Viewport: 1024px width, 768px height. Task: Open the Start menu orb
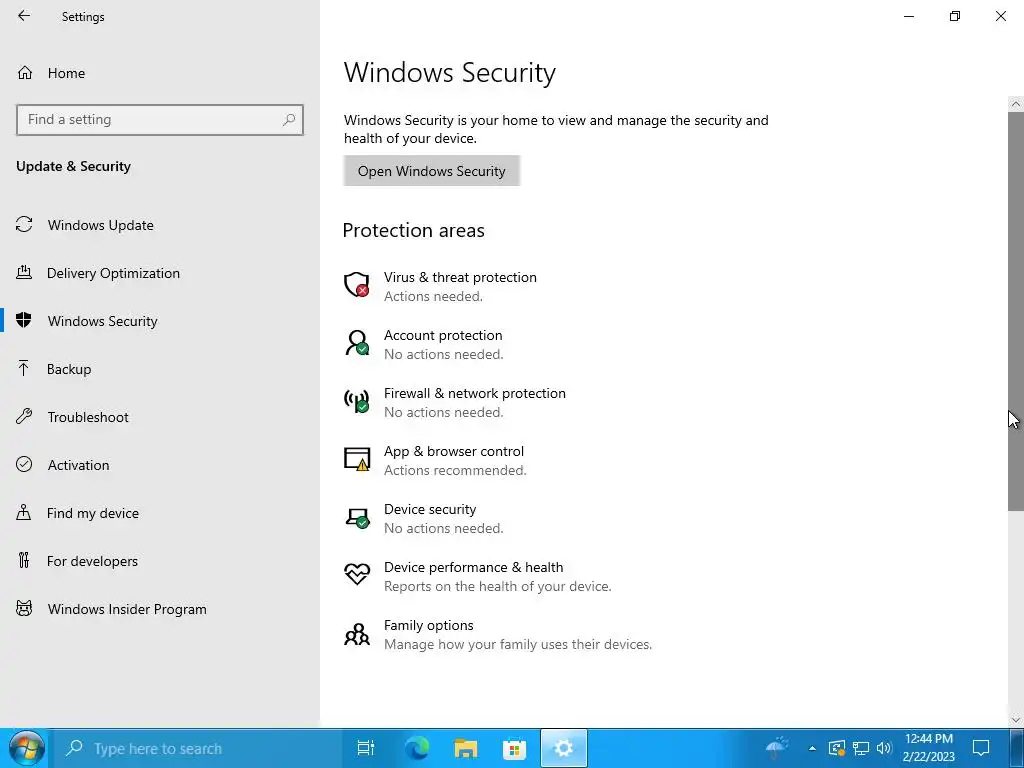click(26, 748)
